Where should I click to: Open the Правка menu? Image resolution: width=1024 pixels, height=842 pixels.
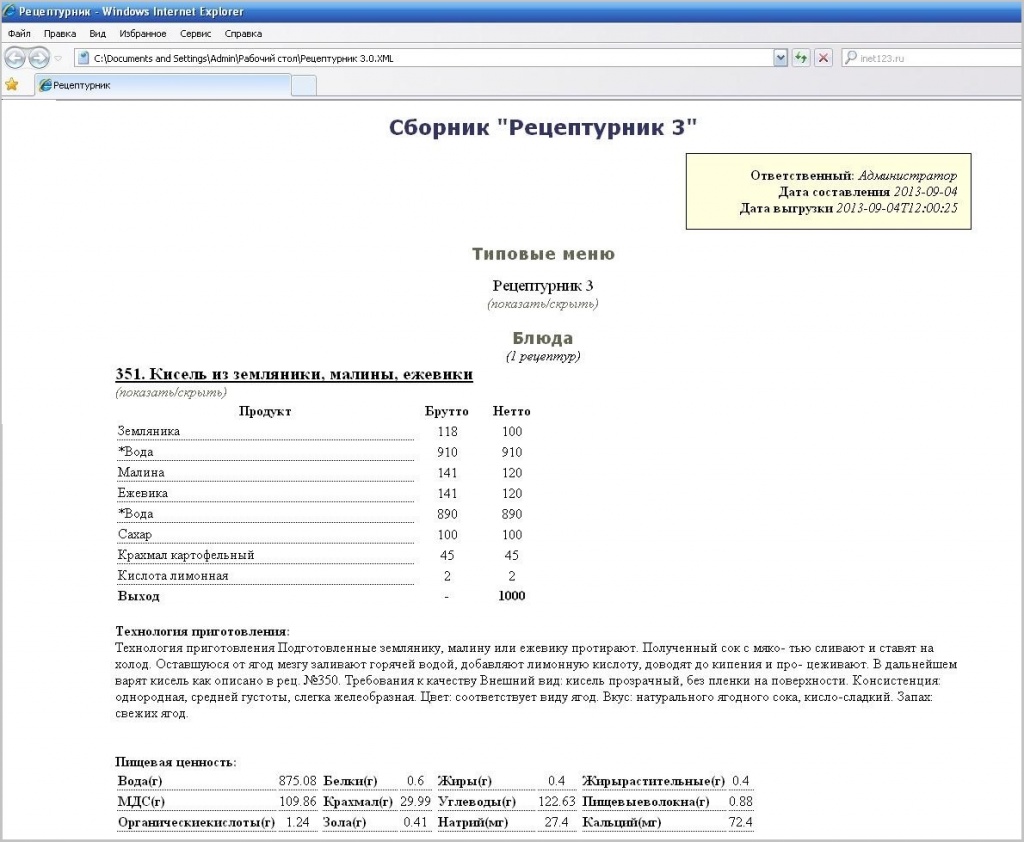[x=60, y=33]
